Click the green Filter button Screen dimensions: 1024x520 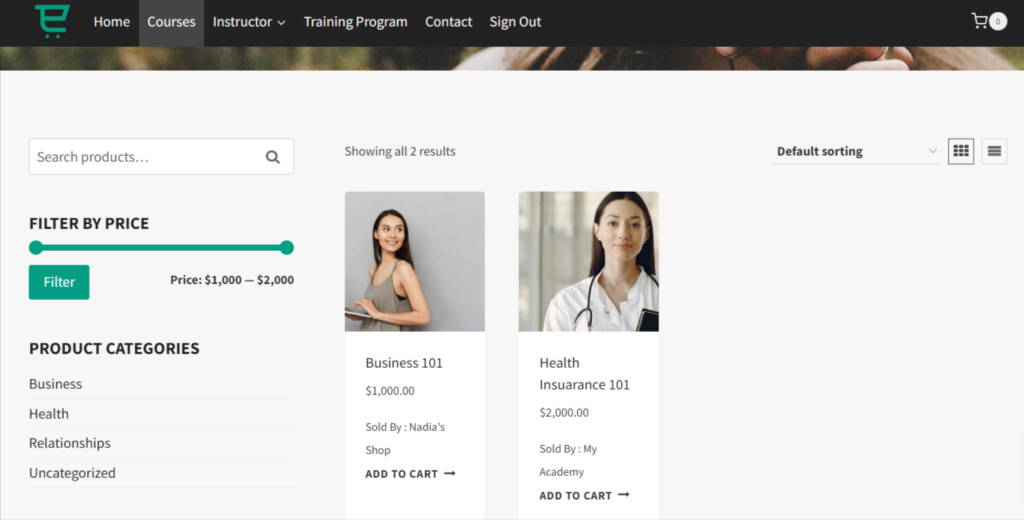click(59, 282)
